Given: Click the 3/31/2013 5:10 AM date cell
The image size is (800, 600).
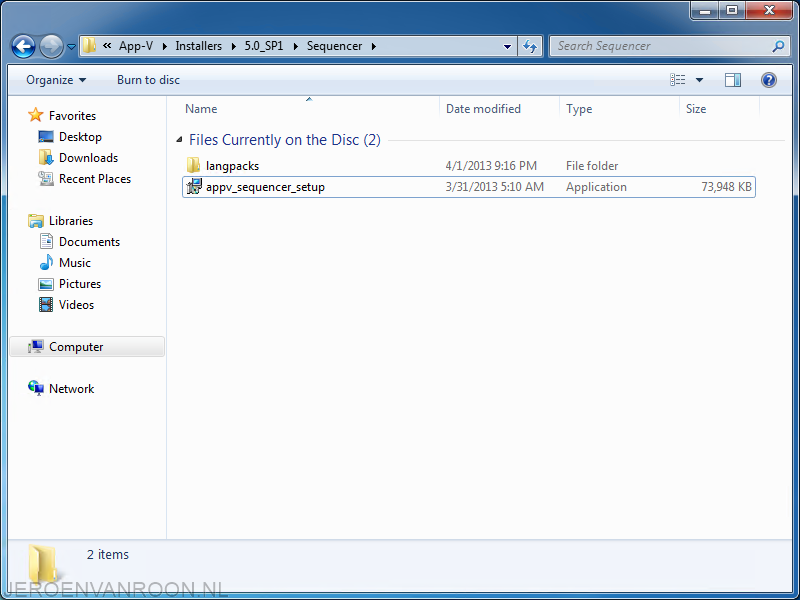Looking at the screenshot, I should click(495, 187).
